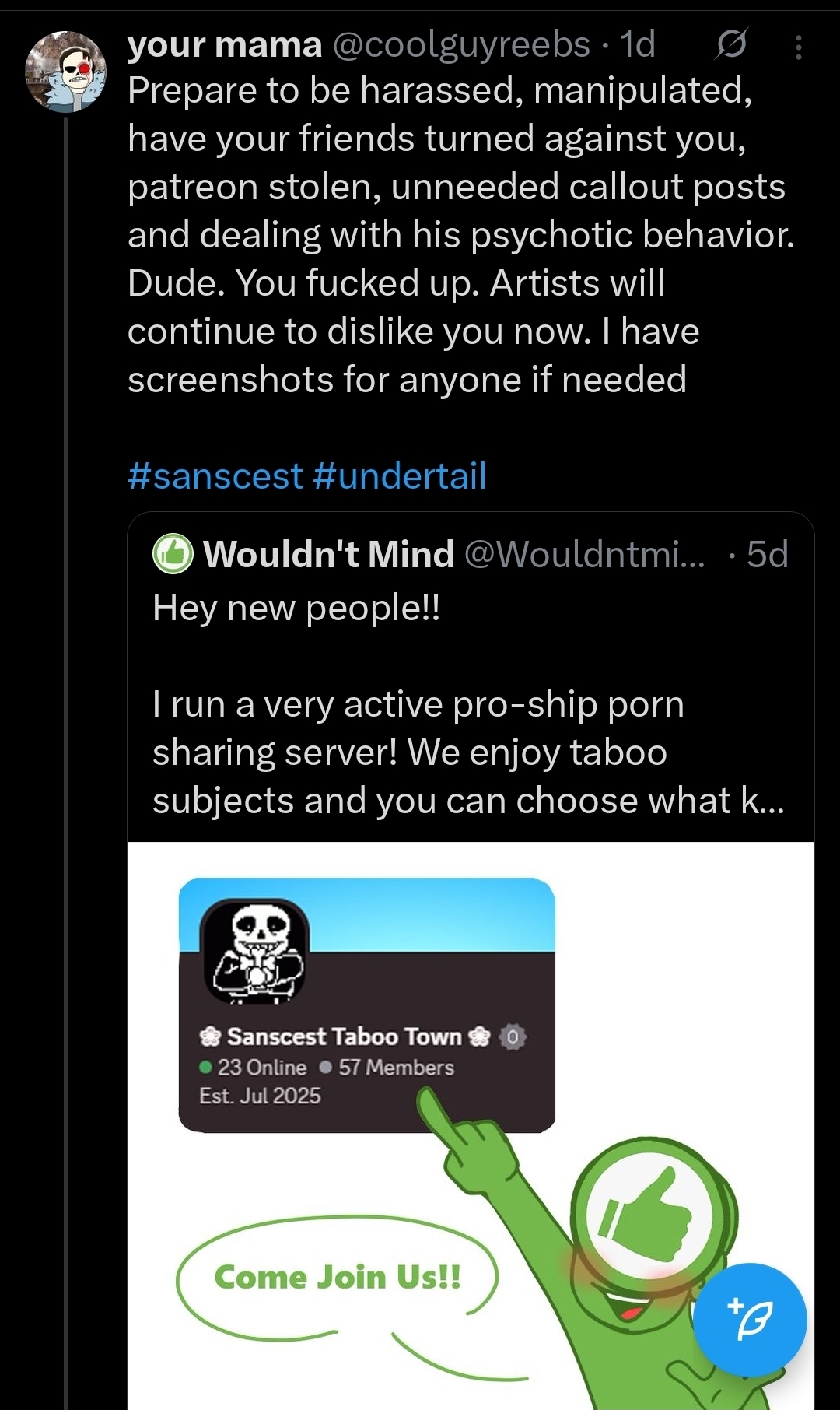Select the "your mama" display name
Screen dimensions: 840x1410
[x=225, y=44]
